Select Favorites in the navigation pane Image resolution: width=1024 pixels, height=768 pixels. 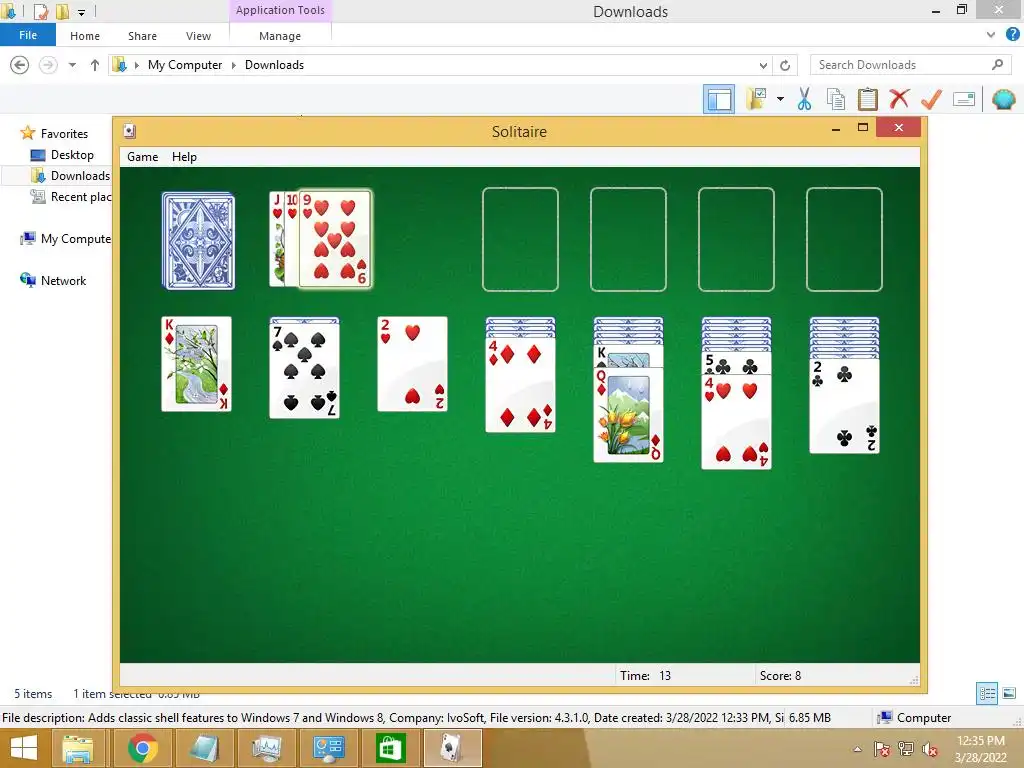[64, 133]
